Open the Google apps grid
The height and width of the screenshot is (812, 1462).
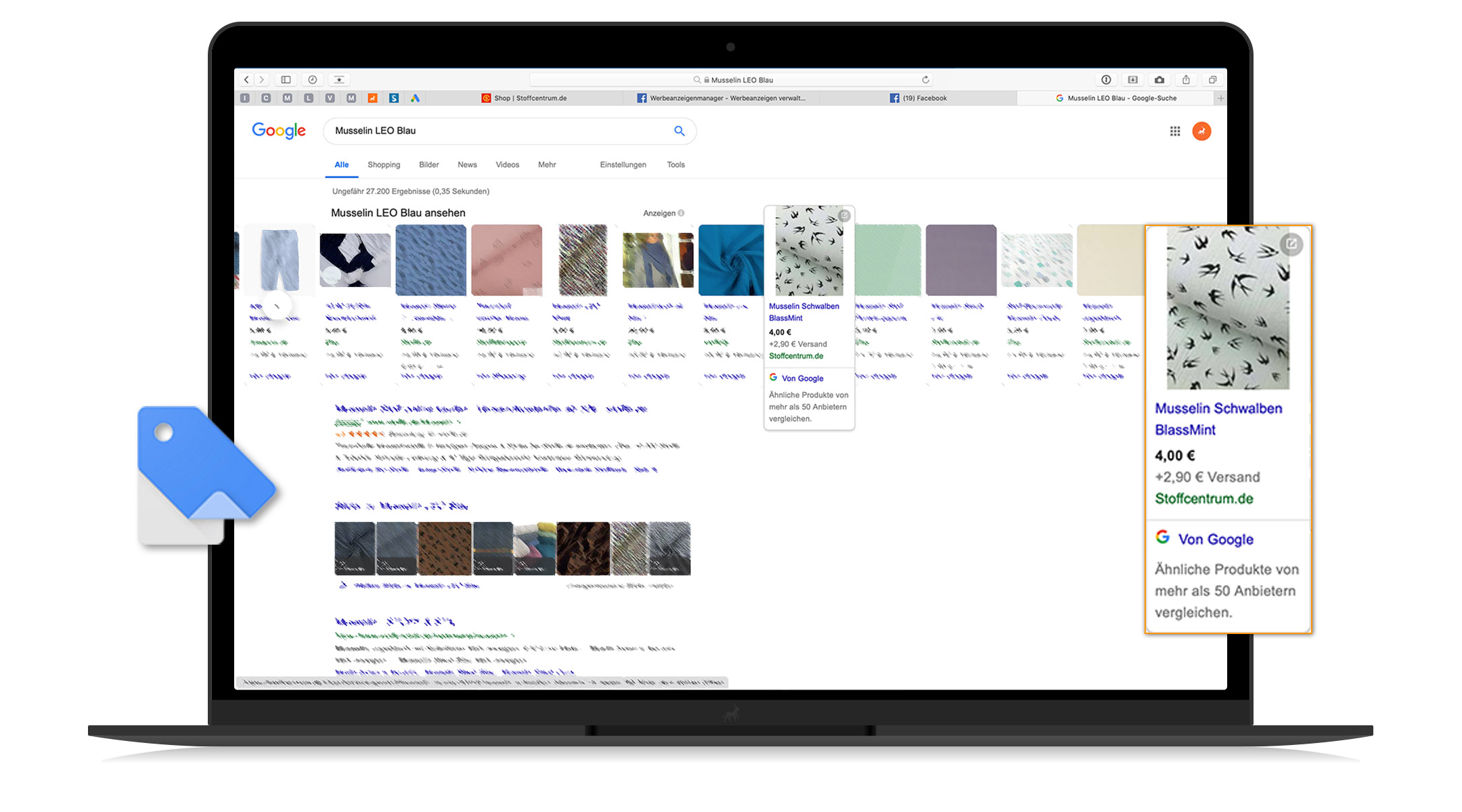click(1175, 131)
